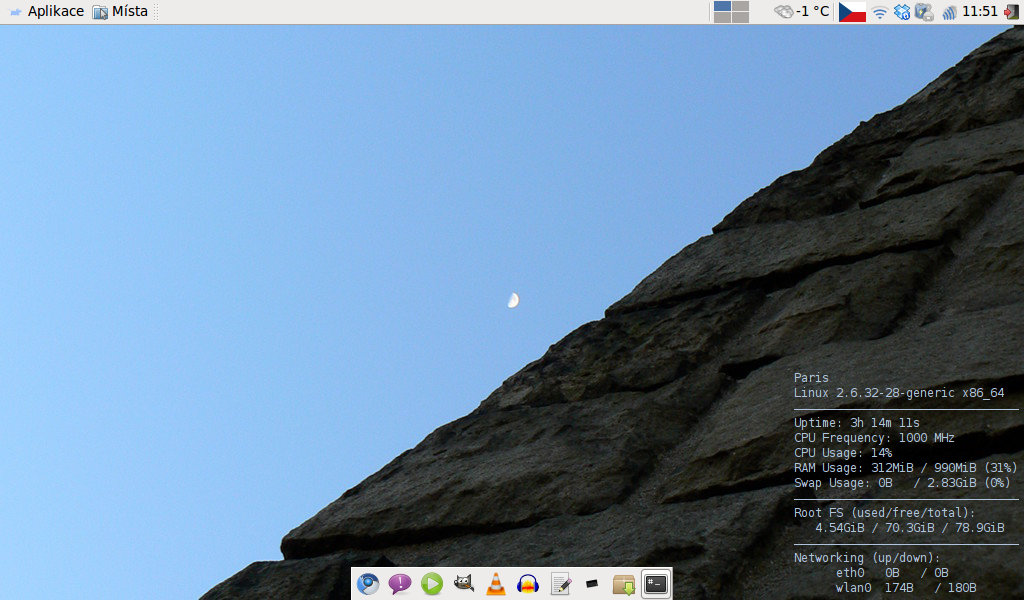Click the 11:51 clock
1024x600 pixels.
pos(979,12)
